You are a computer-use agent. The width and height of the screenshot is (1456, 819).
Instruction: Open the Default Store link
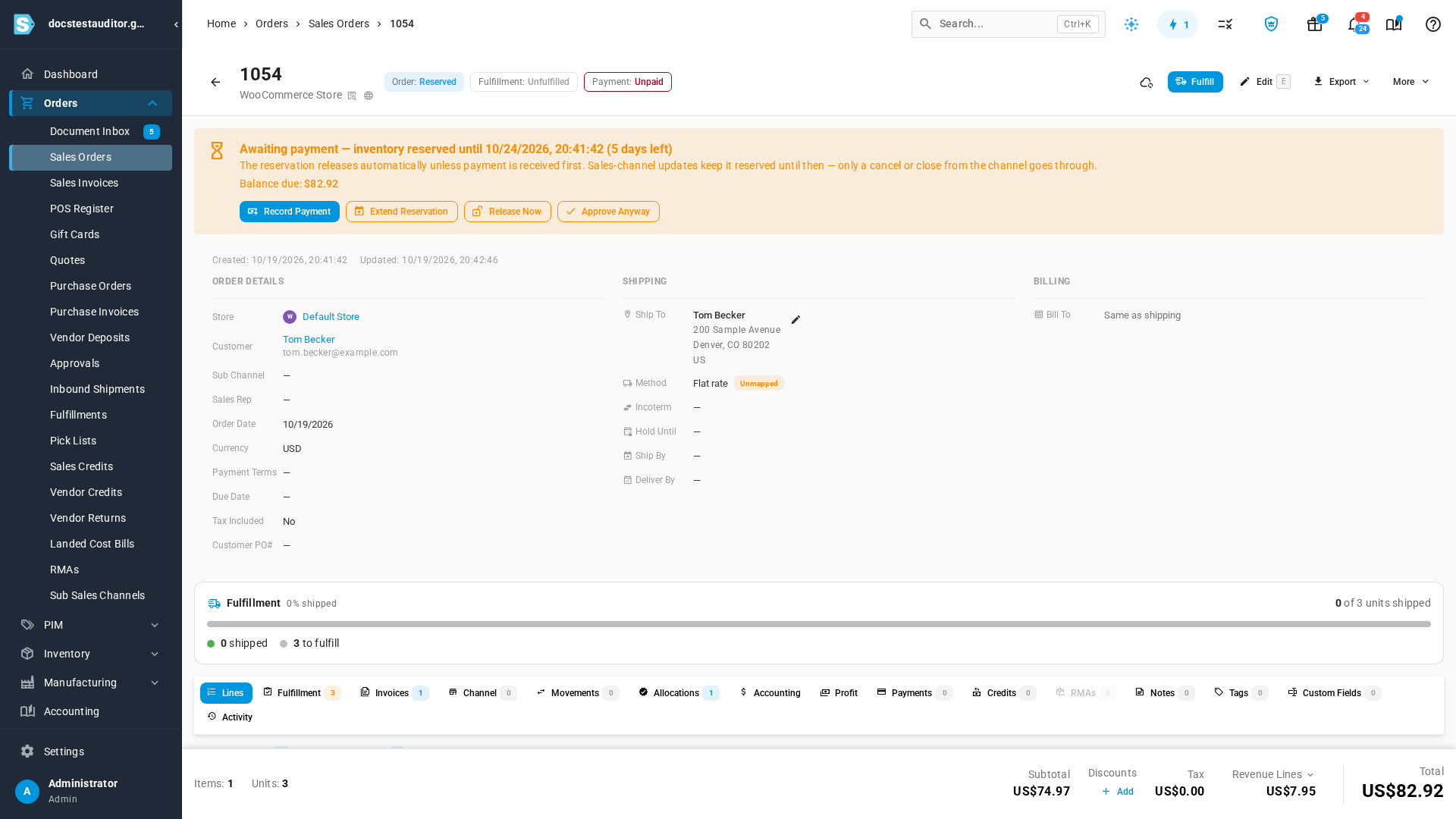coord(331,317)
